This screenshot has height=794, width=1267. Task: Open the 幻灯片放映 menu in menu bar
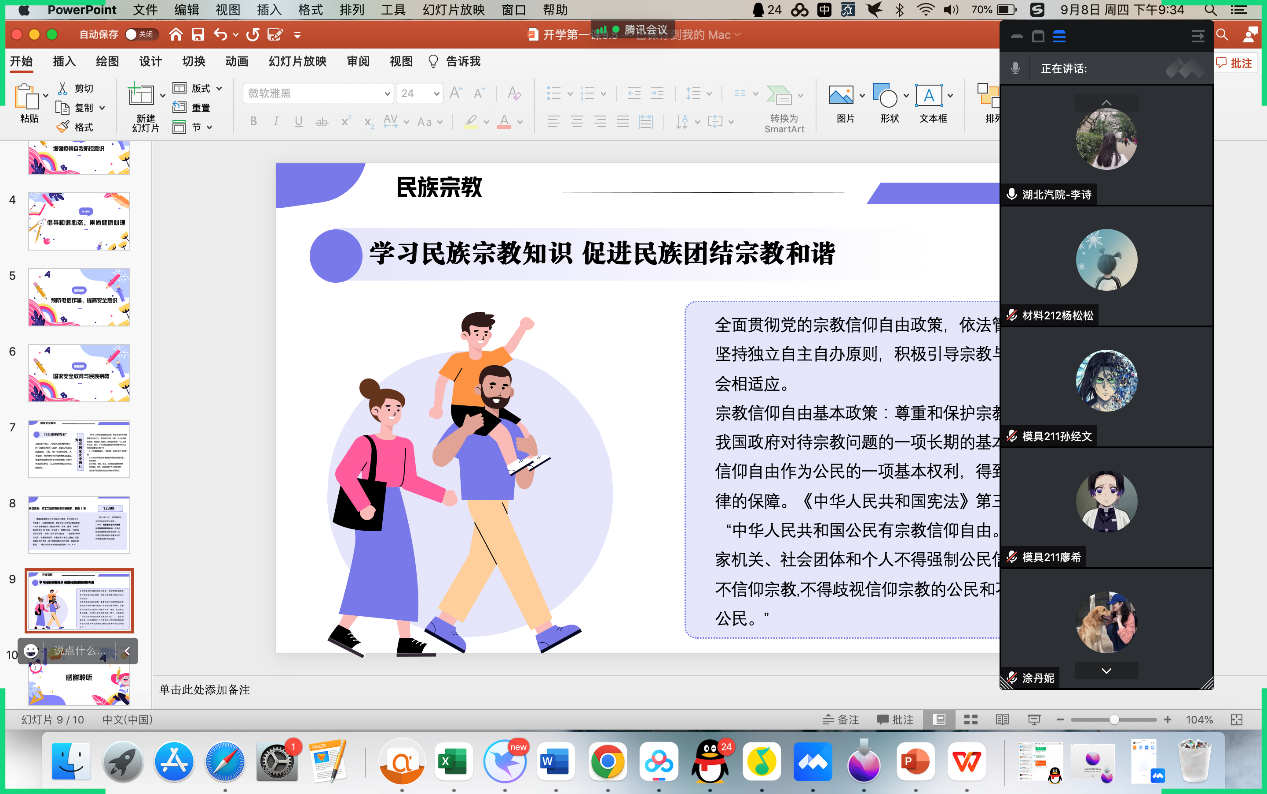coord(453,9)
